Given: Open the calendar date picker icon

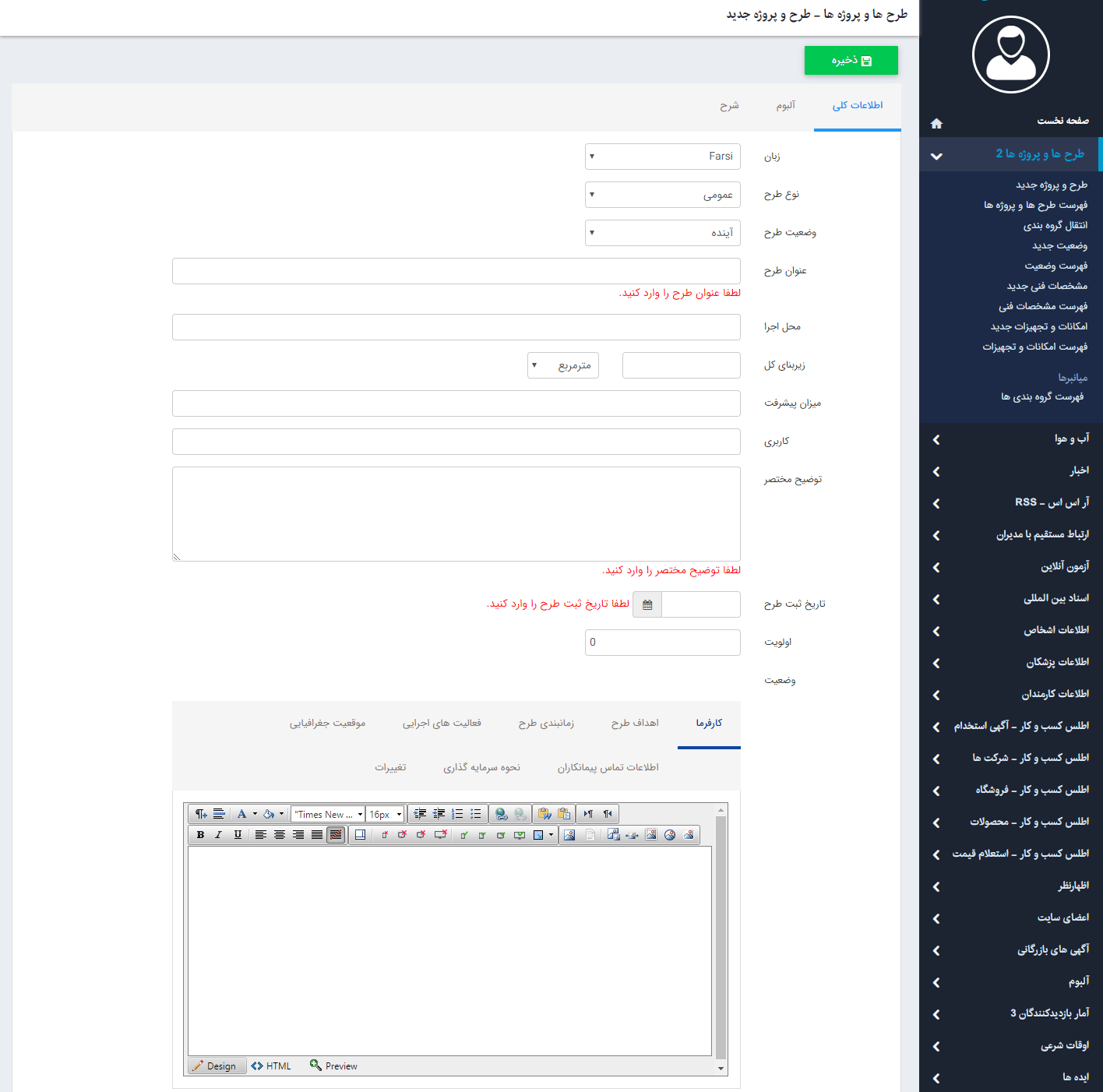Looking at the screenshot, I should coord(647,604).
